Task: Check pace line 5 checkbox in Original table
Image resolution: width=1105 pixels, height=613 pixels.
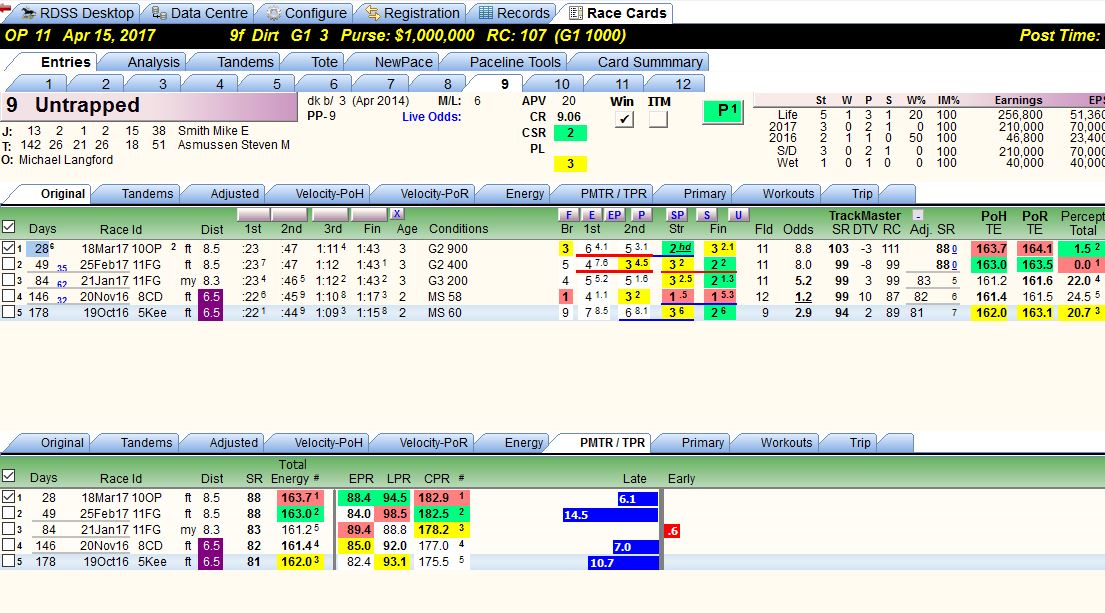Action: pos(8,311)
